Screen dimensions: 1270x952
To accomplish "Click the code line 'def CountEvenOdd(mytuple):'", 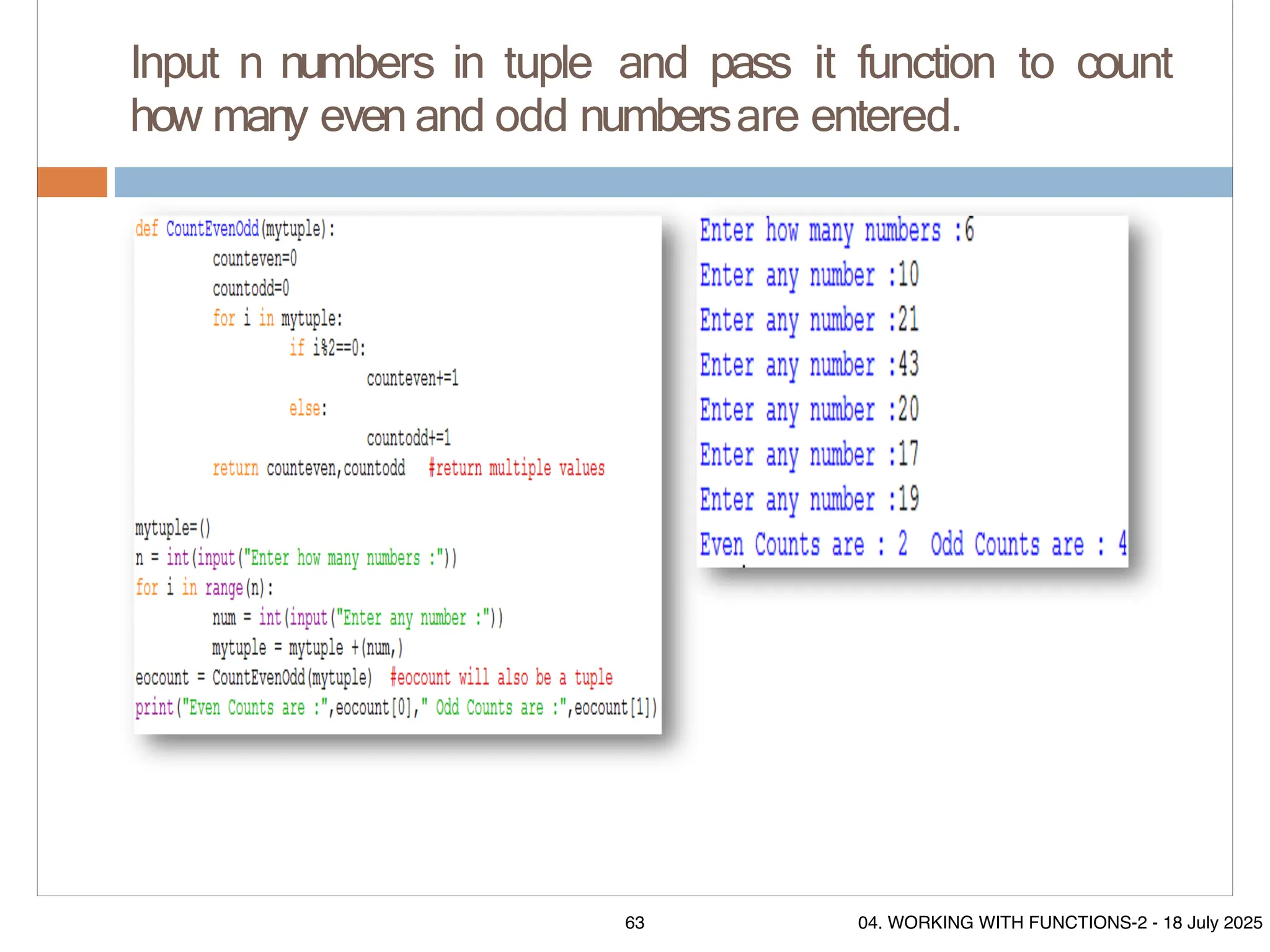I will (235, 229).
